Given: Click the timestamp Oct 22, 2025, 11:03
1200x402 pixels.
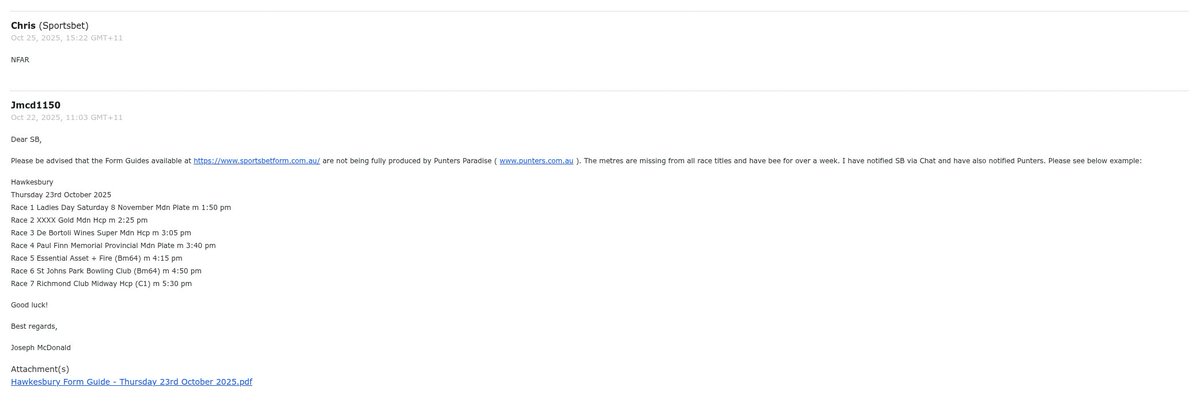Looking at the screenshot, I should click(67, 117).
